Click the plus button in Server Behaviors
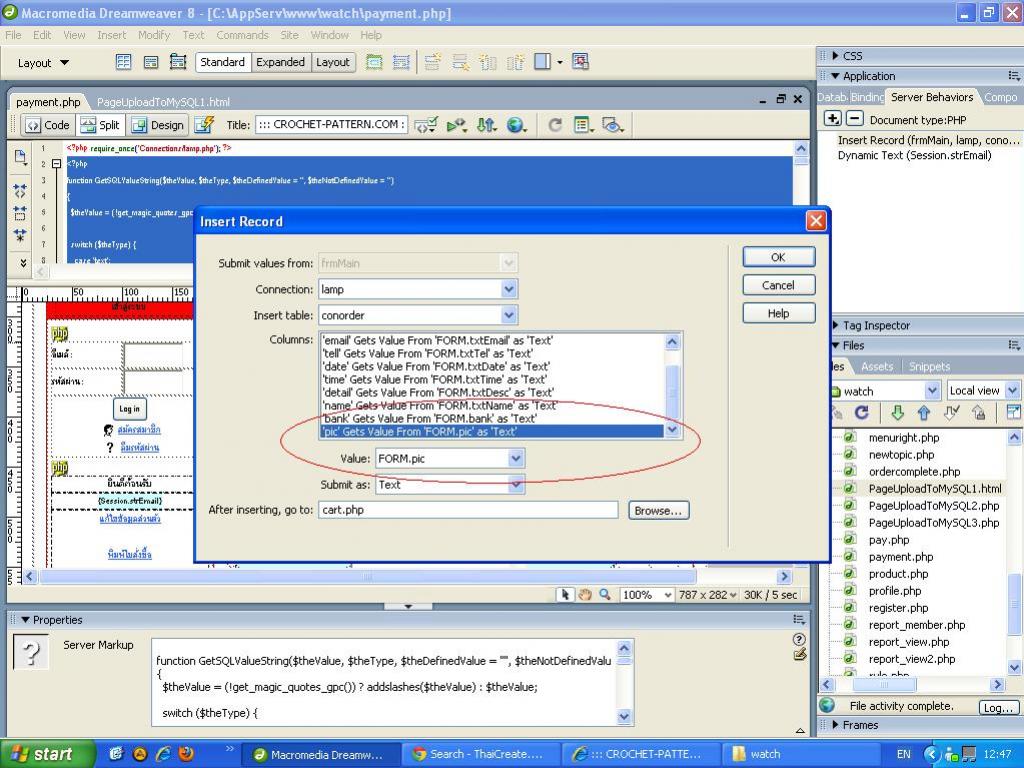The image size is (1024, 768). tap(833, 119)
